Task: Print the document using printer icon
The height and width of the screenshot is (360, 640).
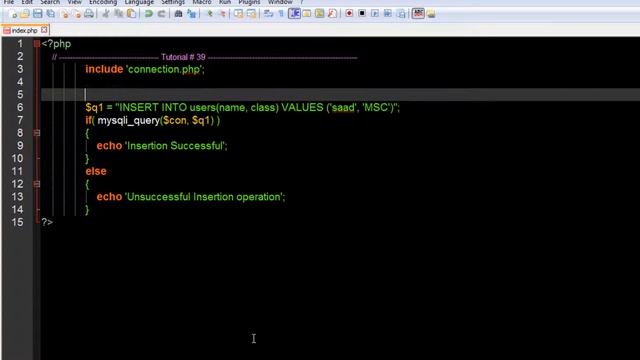Action: click(x=89, y=14)
